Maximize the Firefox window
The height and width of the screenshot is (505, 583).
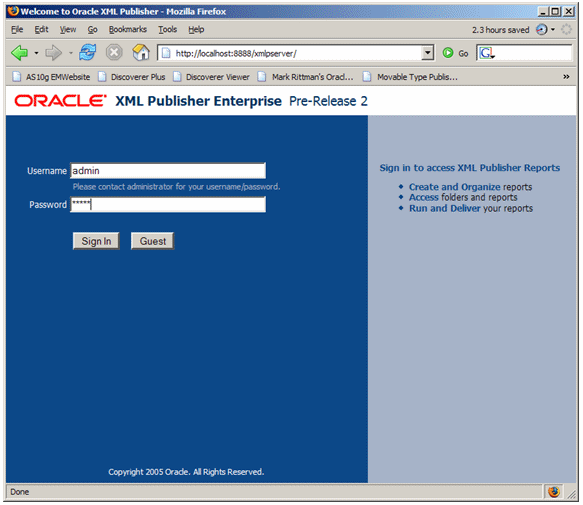pos(555,12)
